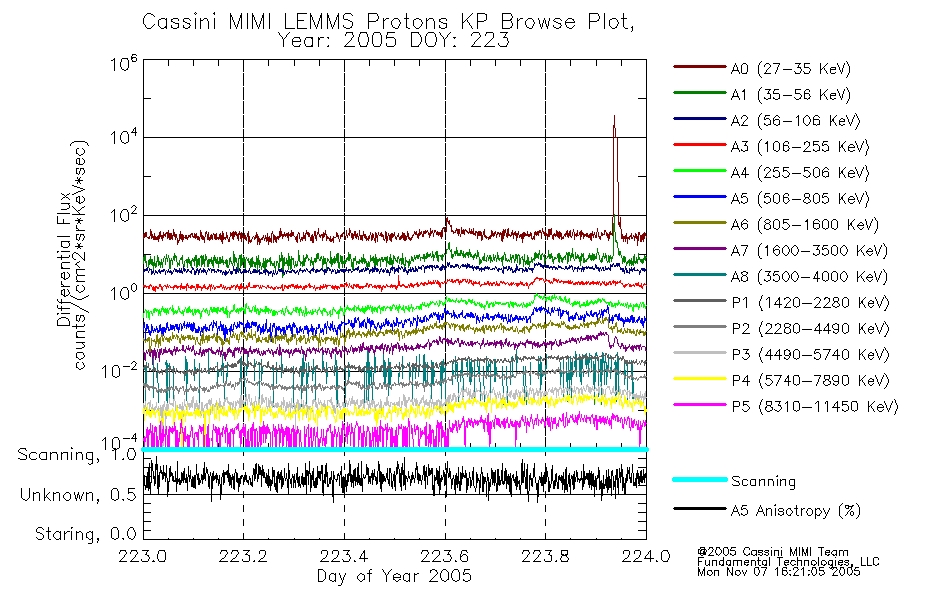
Task: Click the @2005 Cassini MIMI Team credit
Action: point(772,552)
